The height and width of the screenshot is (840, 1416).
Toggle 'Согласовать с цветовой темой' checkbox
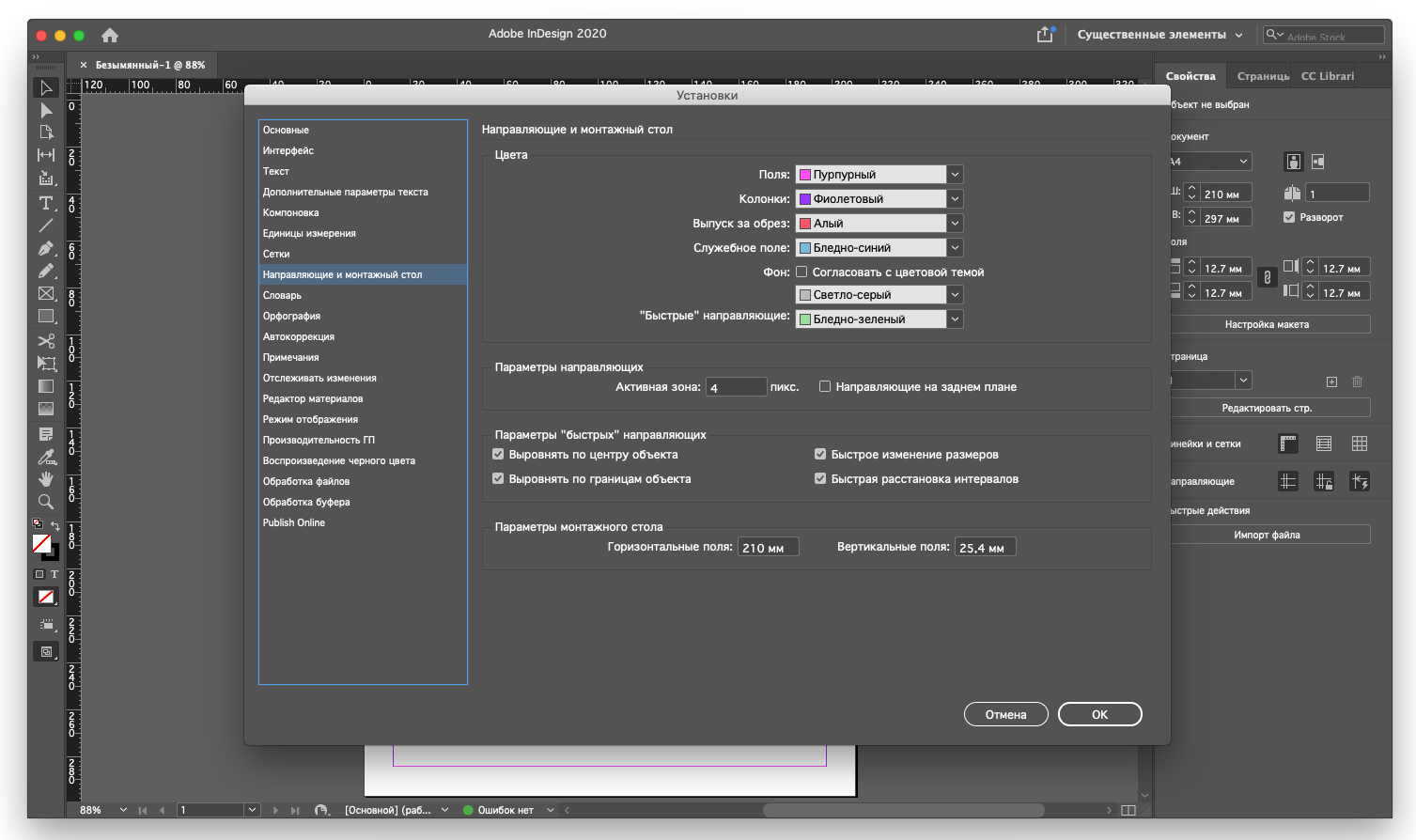pyautogui.click(x=801, y=272)
